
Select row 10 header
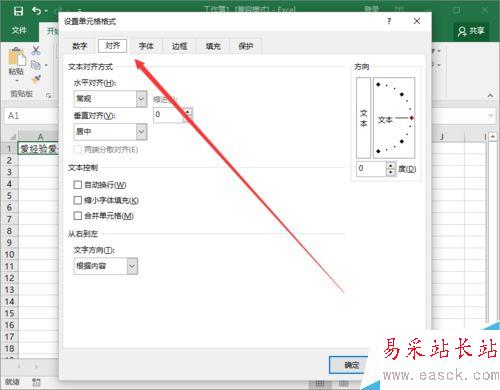(9, 255)
